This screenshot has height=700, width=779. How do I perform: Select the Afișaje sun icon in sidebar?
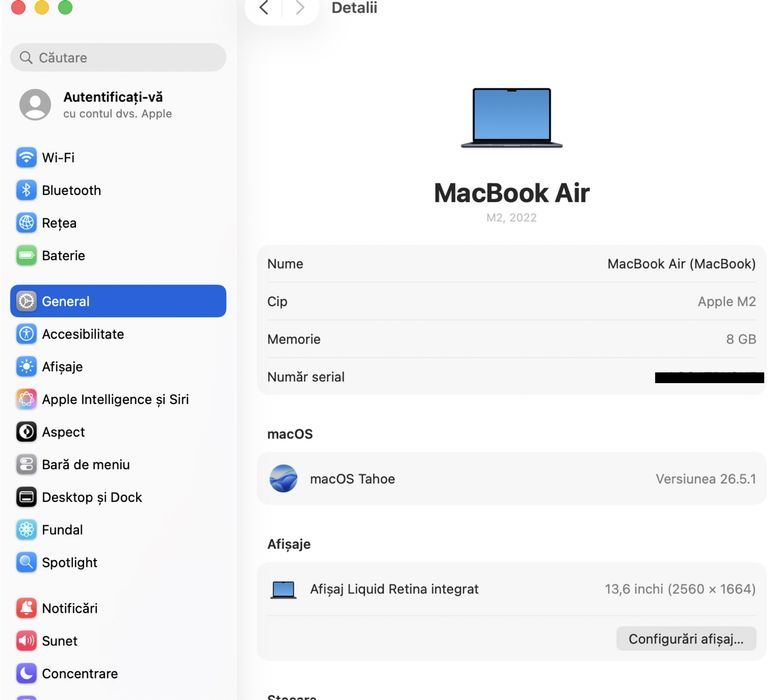(x=26, y=367)
